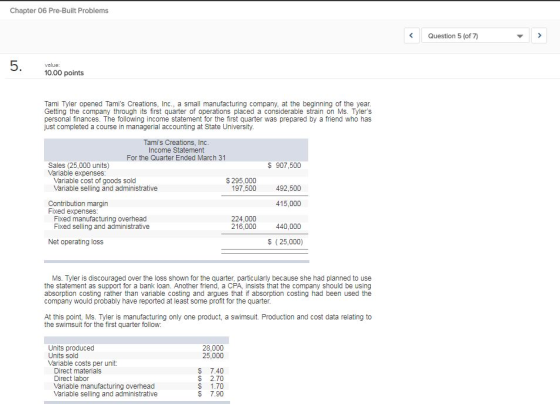560x411 pixels.
Task: Select the Variable manufacturing overhead line
Action: [x=136, y=386]
